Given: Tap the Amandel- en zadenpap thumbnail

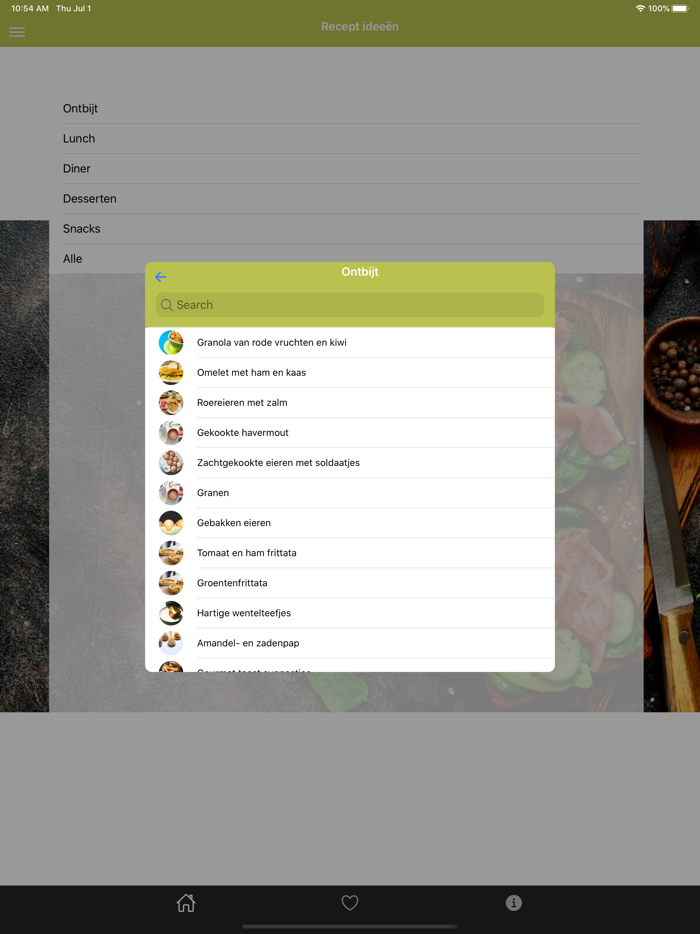Looking at the screenshot, I should click(x=171, y=643).
